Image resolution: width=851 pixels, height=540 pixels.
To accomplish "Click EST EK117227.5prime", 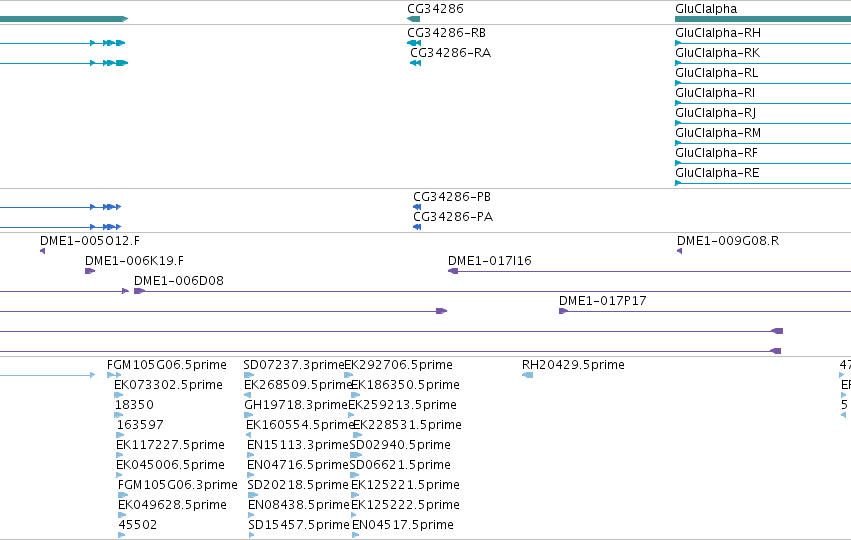I will [x=170, y=445].
